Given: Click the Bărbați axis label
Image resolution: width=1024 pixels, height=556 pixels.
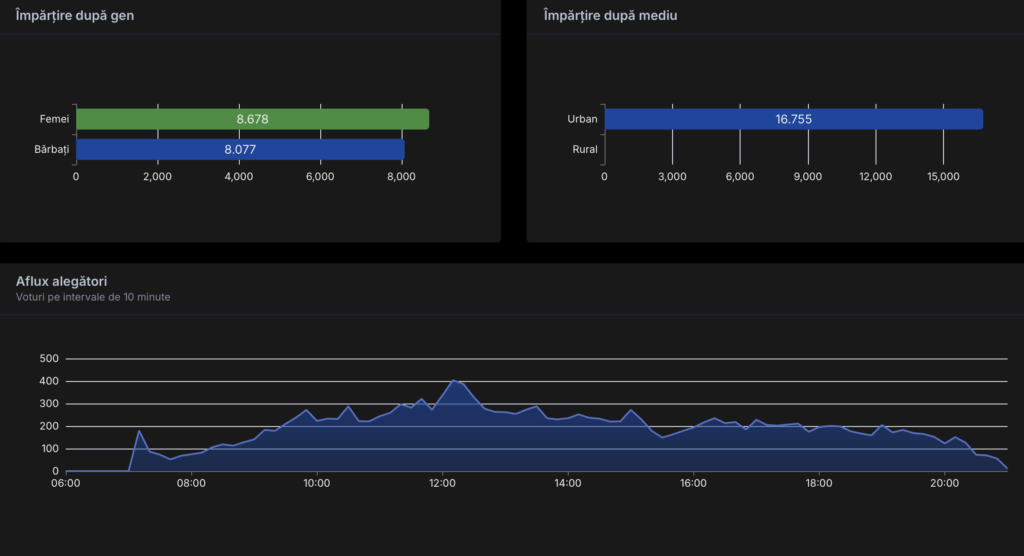Looking at the screenshot, I should 52,150.
